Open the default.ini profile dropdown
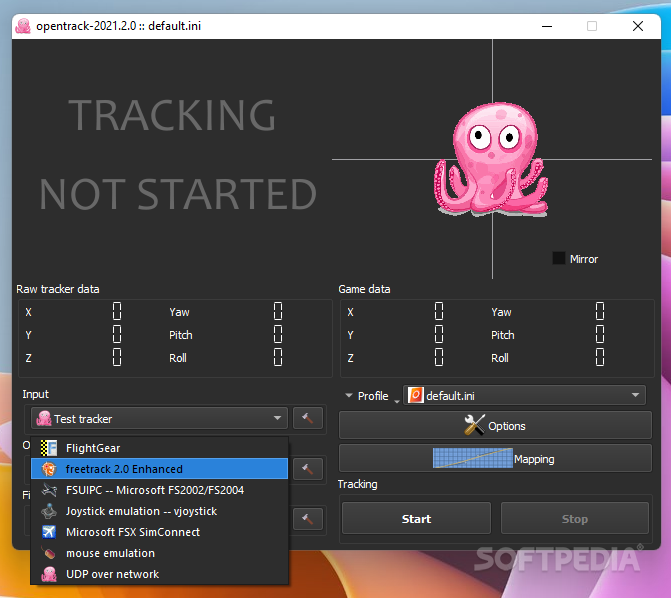 click(x=524, y=395)
